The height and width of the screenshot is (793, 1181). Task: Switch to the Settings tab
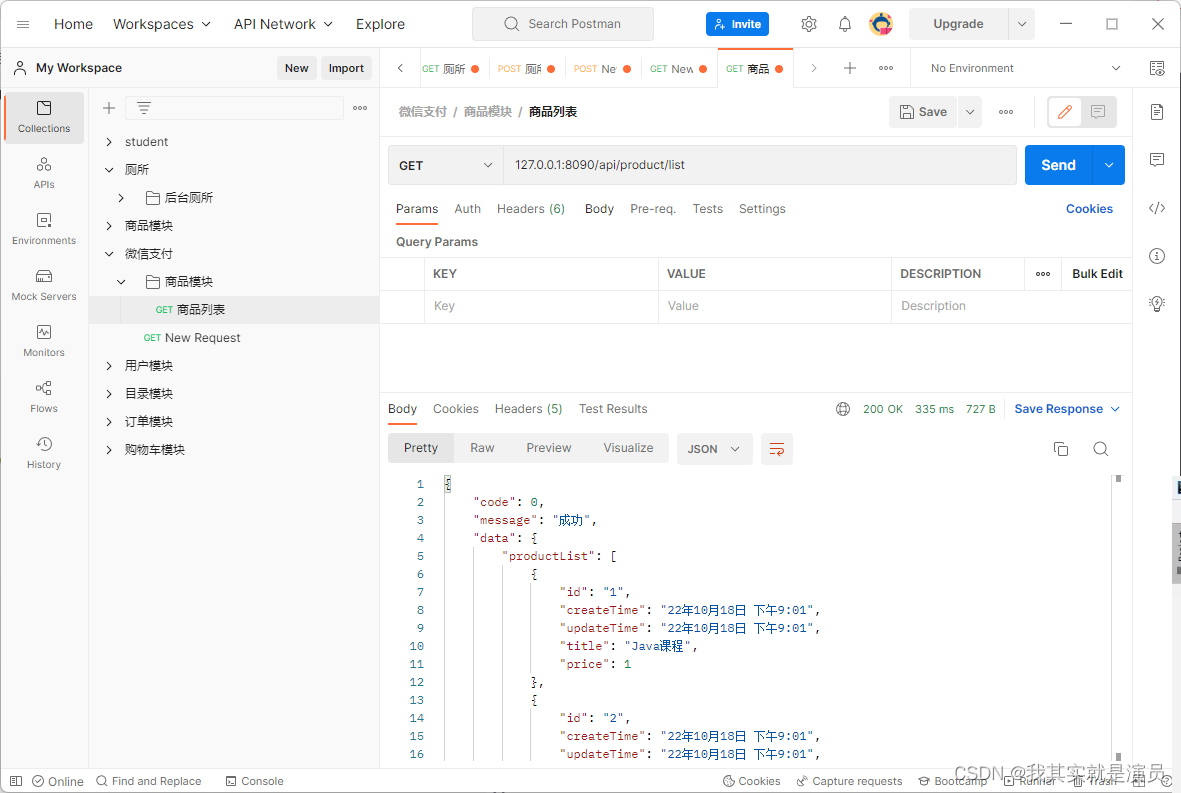point(761,209)
